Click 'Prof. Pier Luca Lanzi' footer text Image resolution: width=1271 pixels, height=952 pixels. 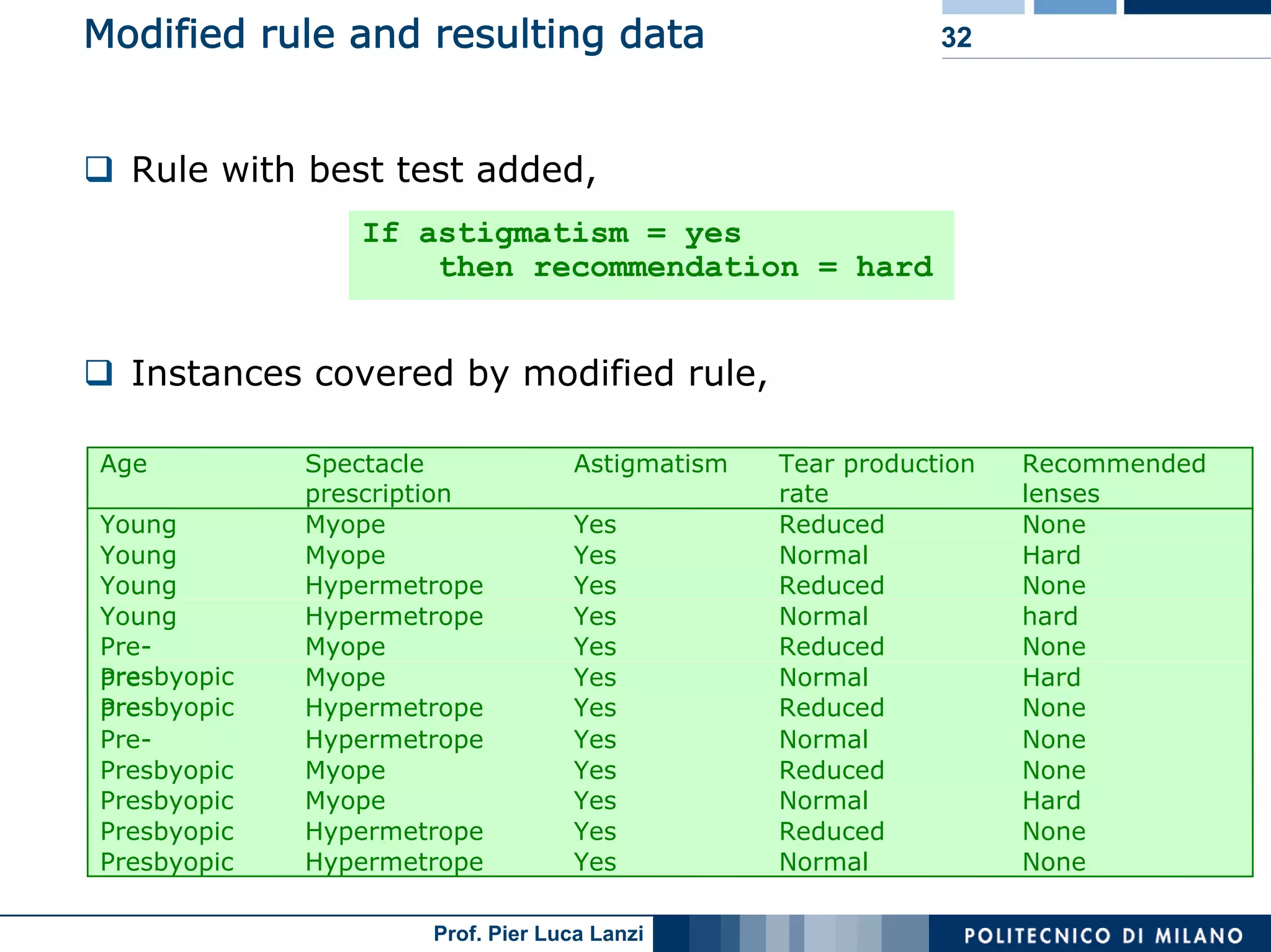click(x=538, y=933)
